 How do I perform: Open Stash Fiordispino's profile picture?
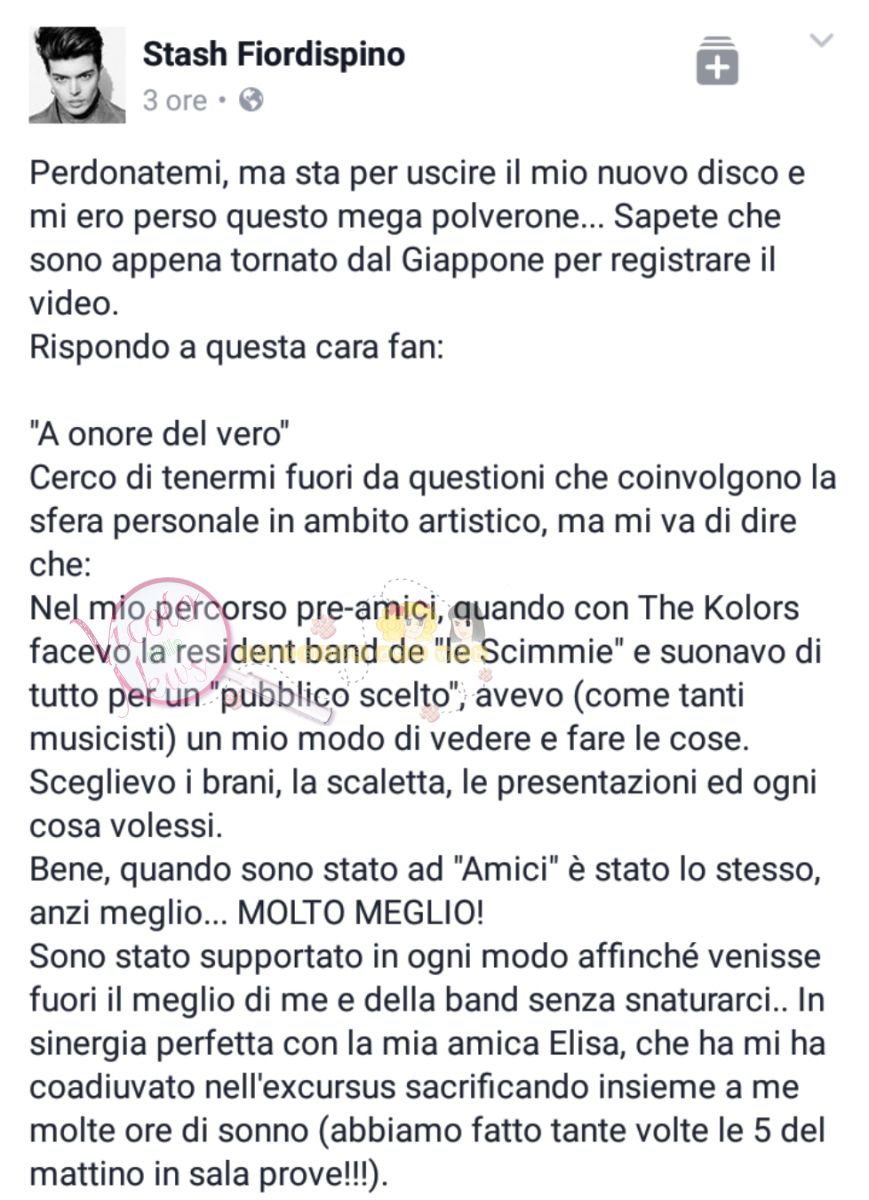[77, 75]
